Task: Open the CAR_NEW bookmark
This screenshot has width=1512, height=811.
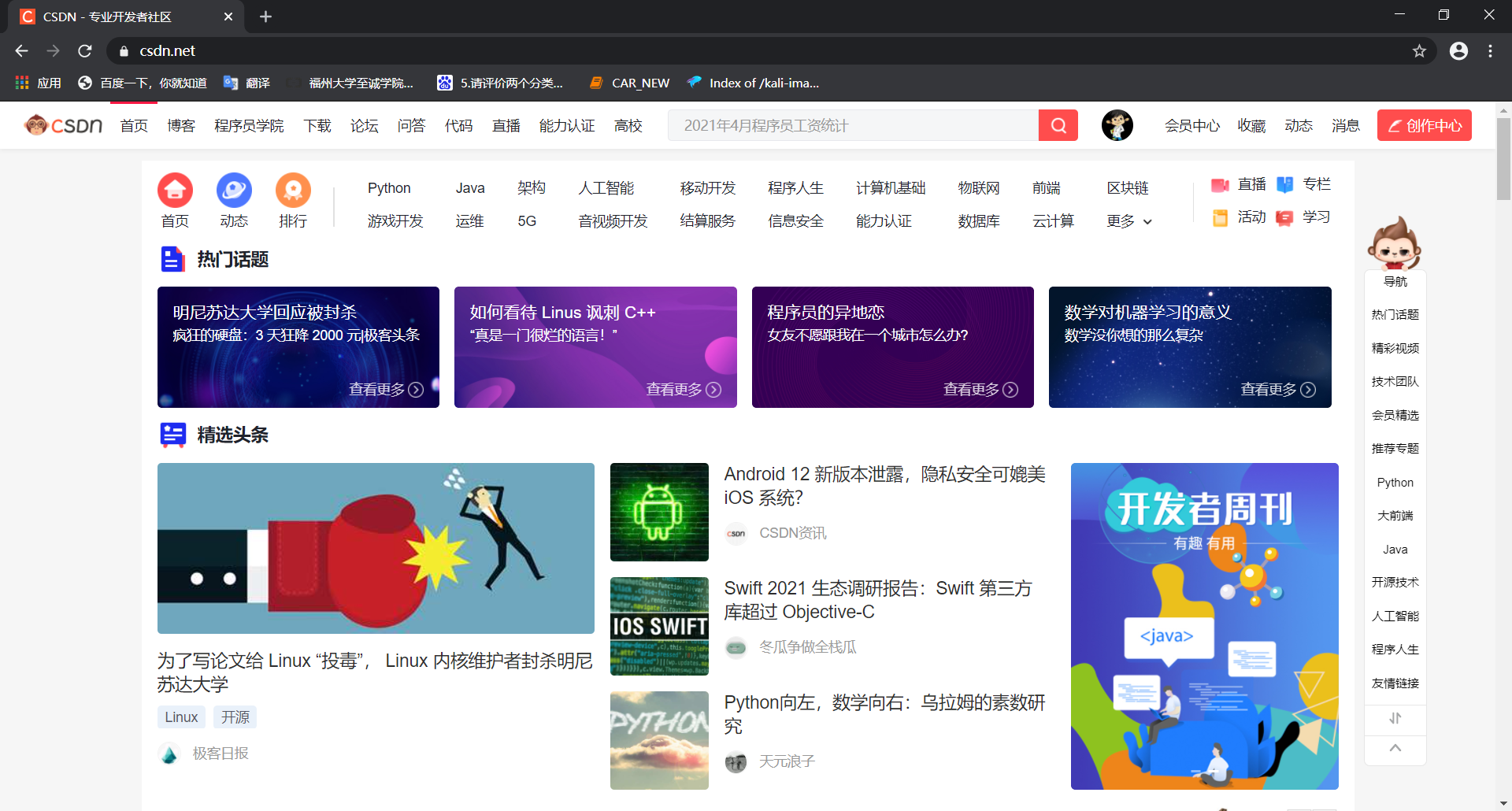Action: point(630,83)
